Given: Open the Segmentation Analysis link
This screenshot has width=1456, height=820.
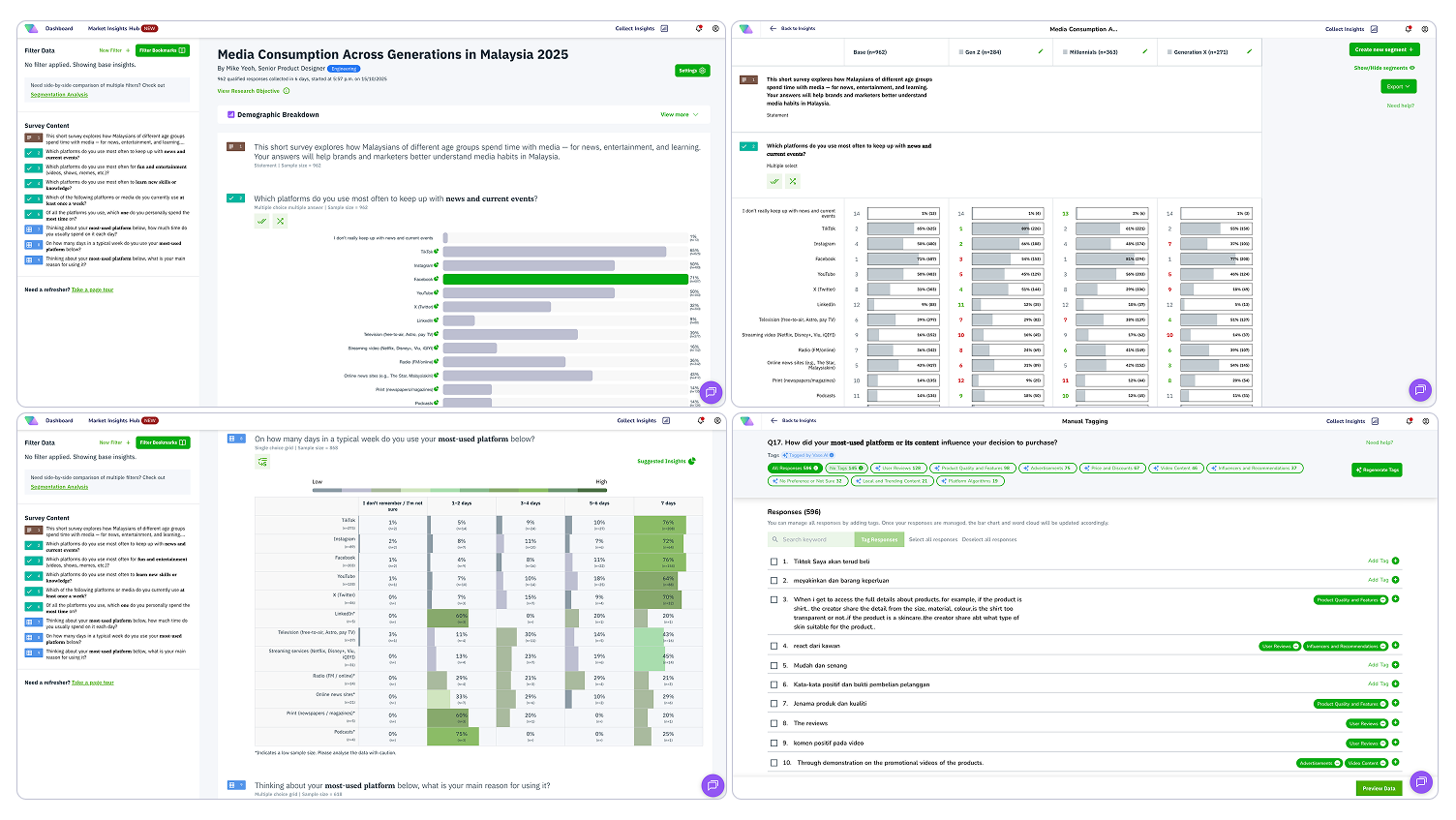Looking at the screenshot, I should [x=61, y=95].
